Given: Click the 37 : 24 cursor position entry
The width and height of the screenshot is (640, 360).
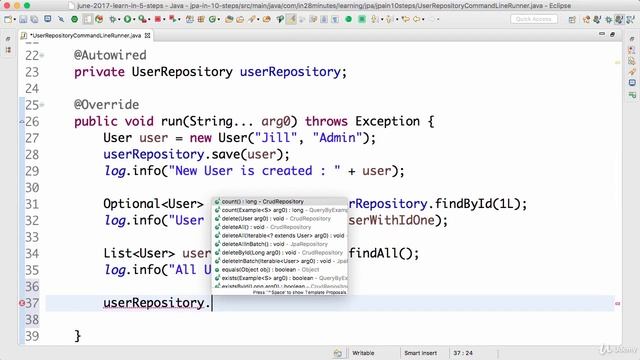Looking at the screenshot, I should coord(463,353).
